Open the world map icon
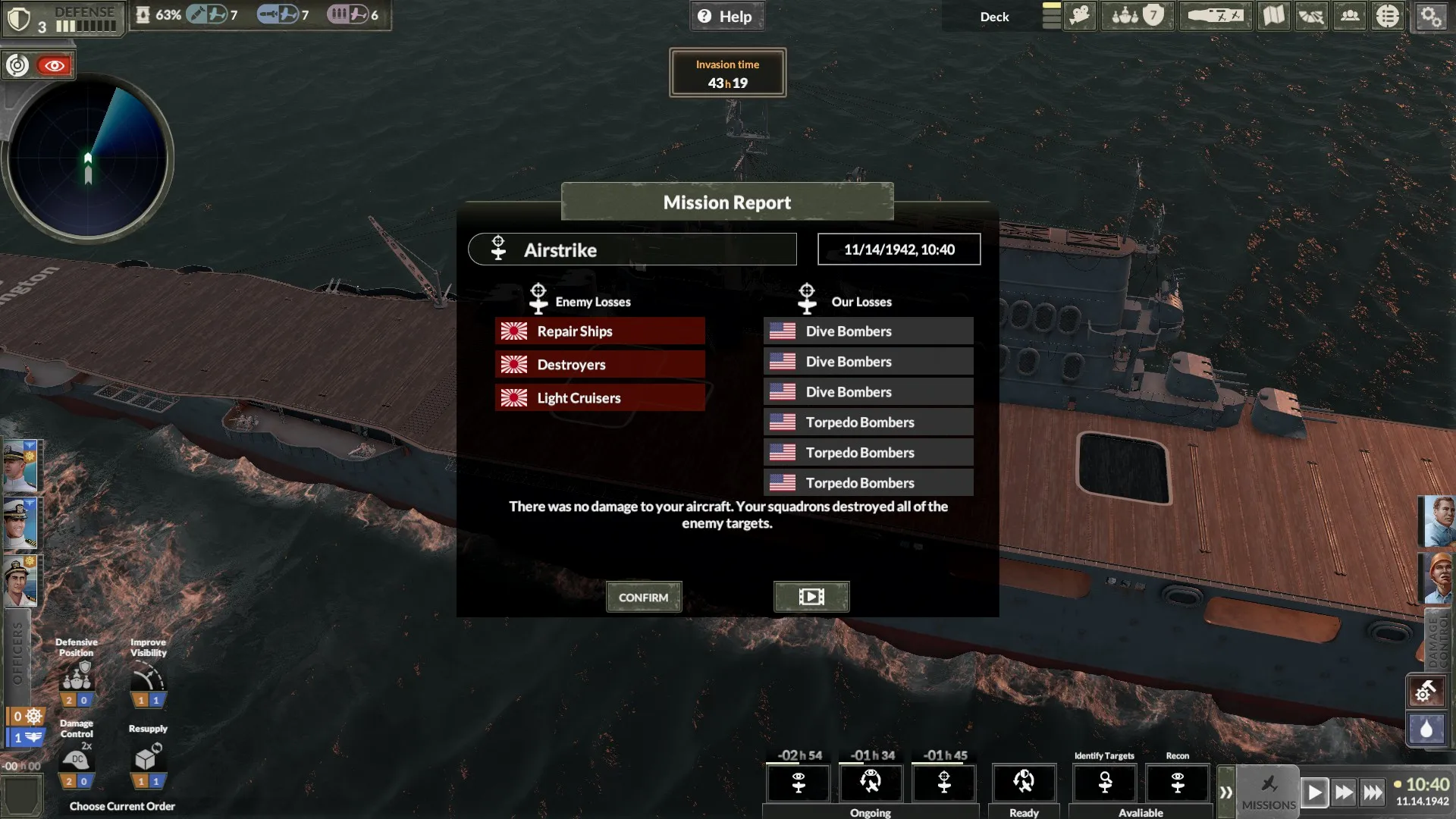Image resolution: width=1456 pixels, height=819 pixels. [x=1274, y=16]
